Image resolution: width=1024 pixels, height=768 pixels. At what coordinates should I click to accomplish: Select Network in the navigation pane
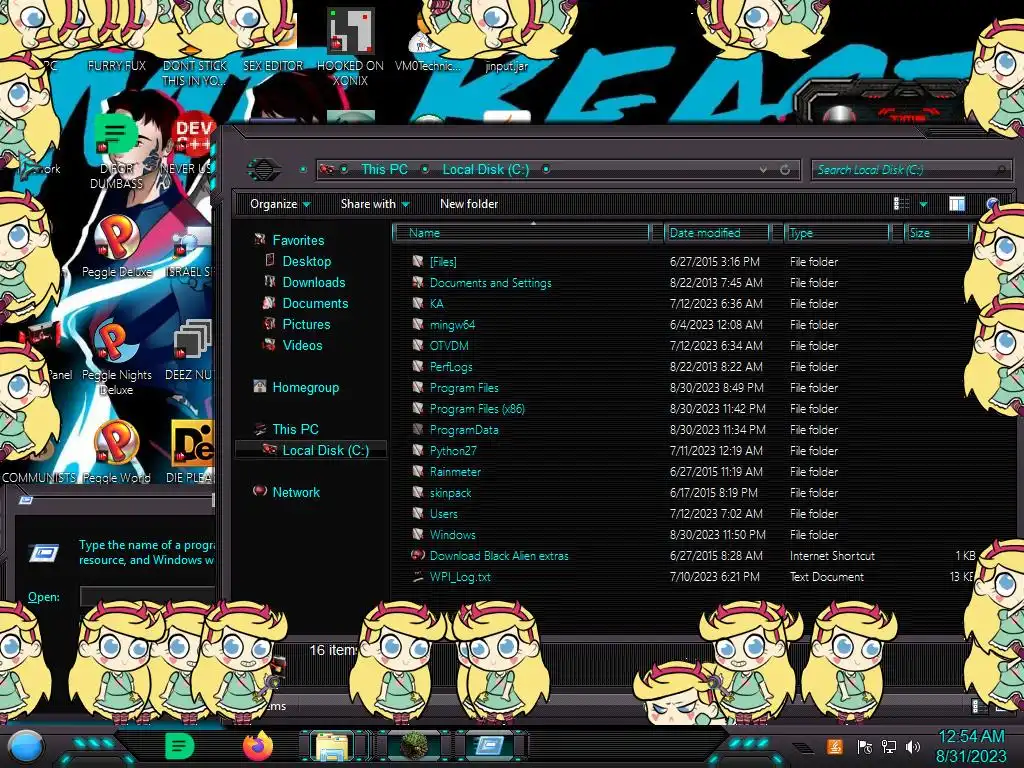click(x=296, y=492)
